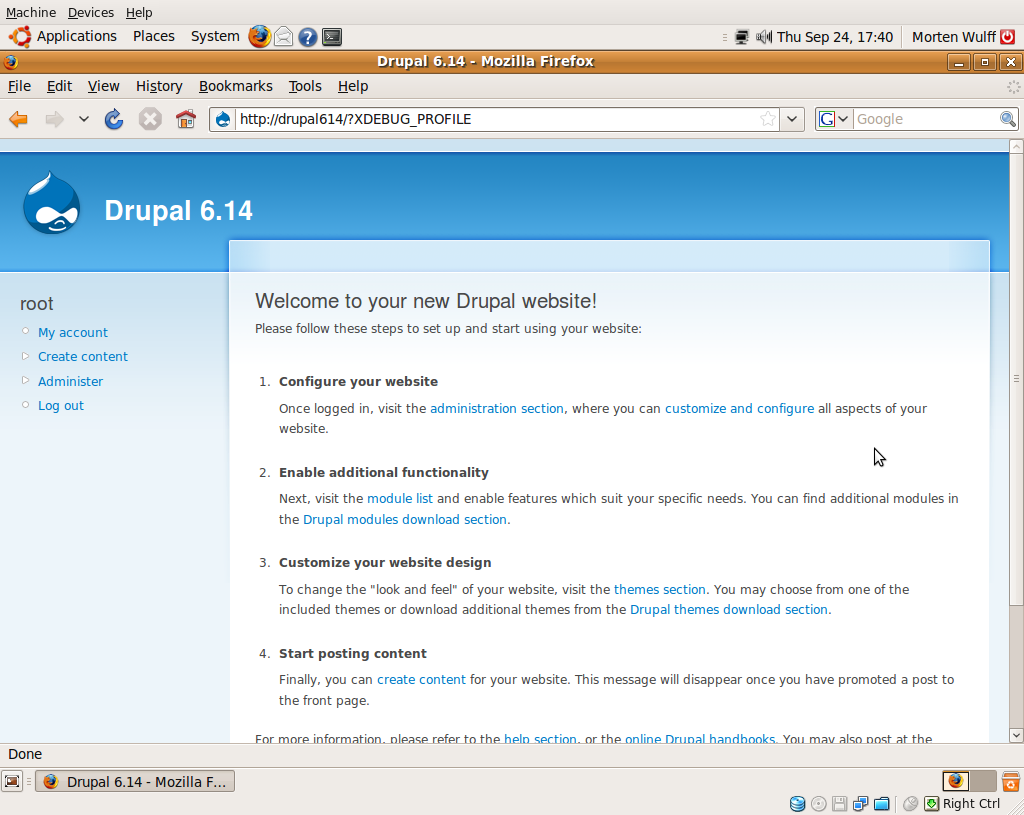Expand the Create content menu arrow
The height and width of the screenshot is (815, 1024).
(x=25, y=356)
